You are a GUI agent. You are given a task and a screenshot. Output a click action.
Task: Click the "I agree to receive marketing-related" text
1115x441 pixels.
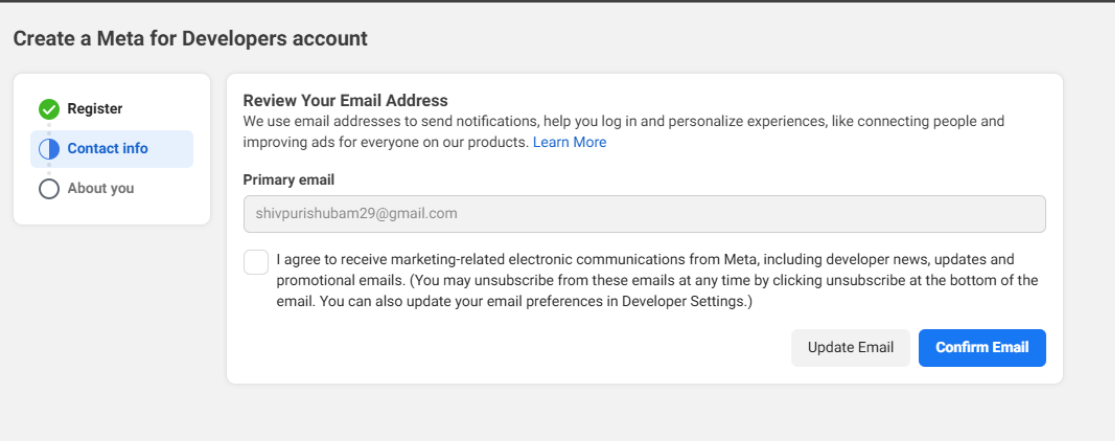point(400,259)
